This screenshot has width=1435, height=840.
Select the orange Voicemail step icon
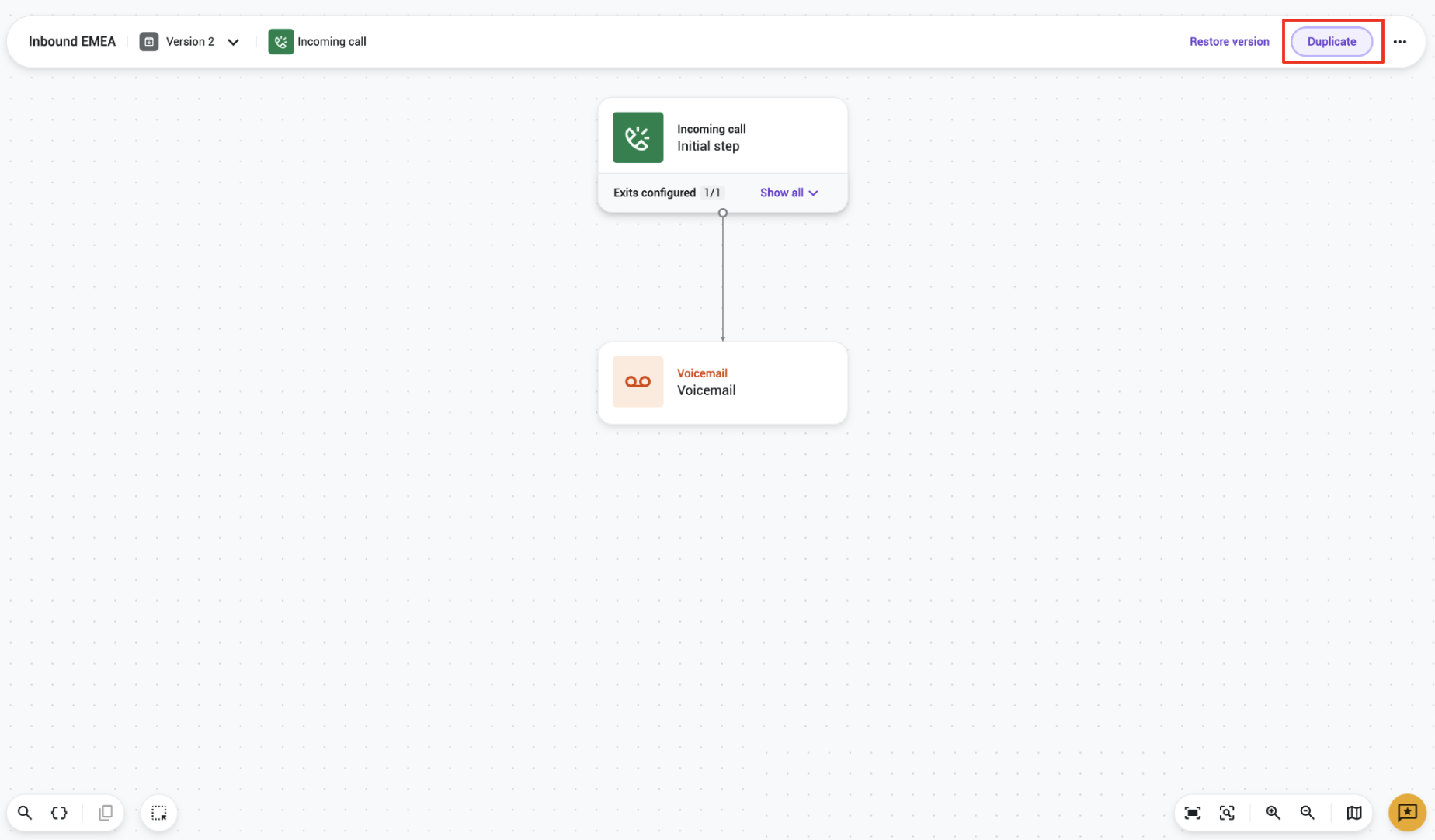tap(638, 382)
